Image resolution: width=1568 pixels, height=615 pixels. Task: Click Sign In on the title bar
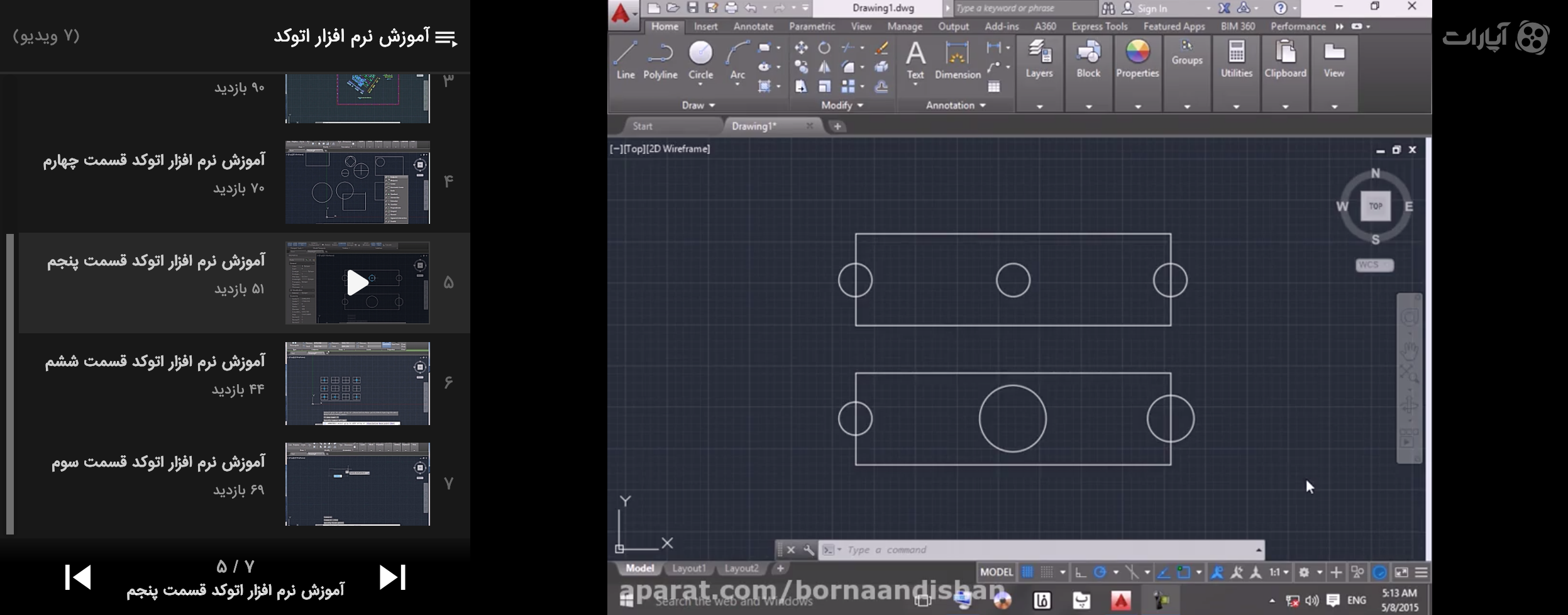tap(1152, 8)
